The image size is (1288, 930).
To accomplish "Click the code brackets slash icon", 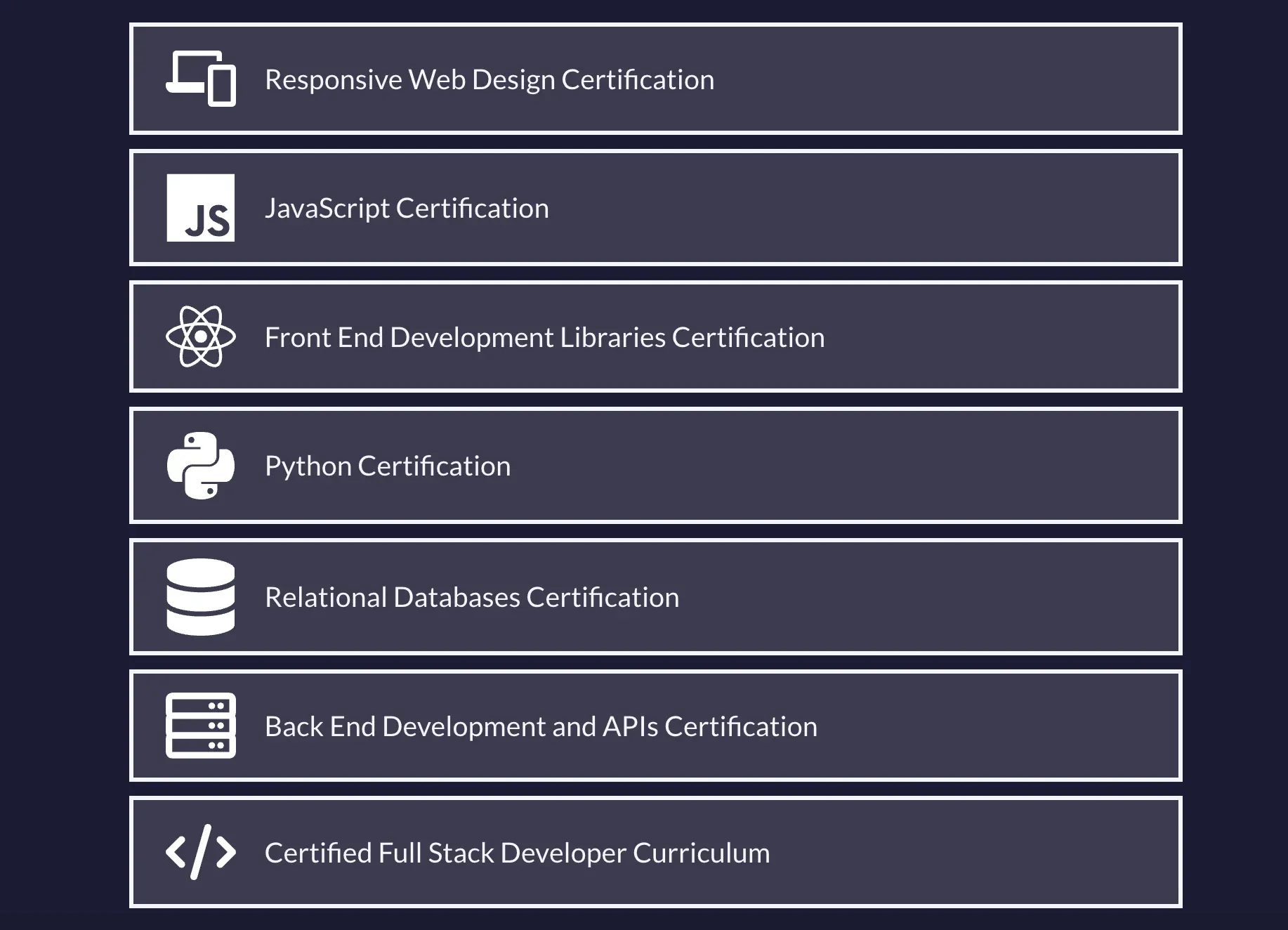I will tap(201, 852).
